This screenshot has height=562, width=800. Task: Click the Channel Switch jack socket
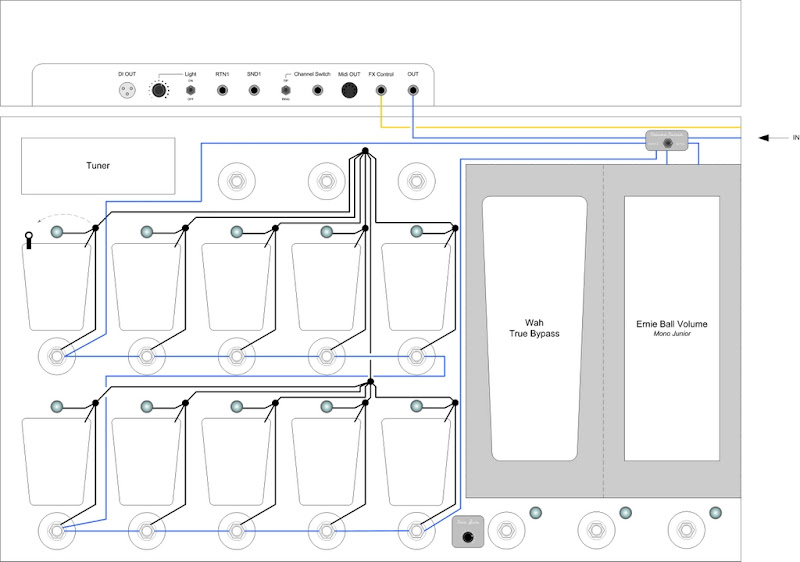coord(317,90)
